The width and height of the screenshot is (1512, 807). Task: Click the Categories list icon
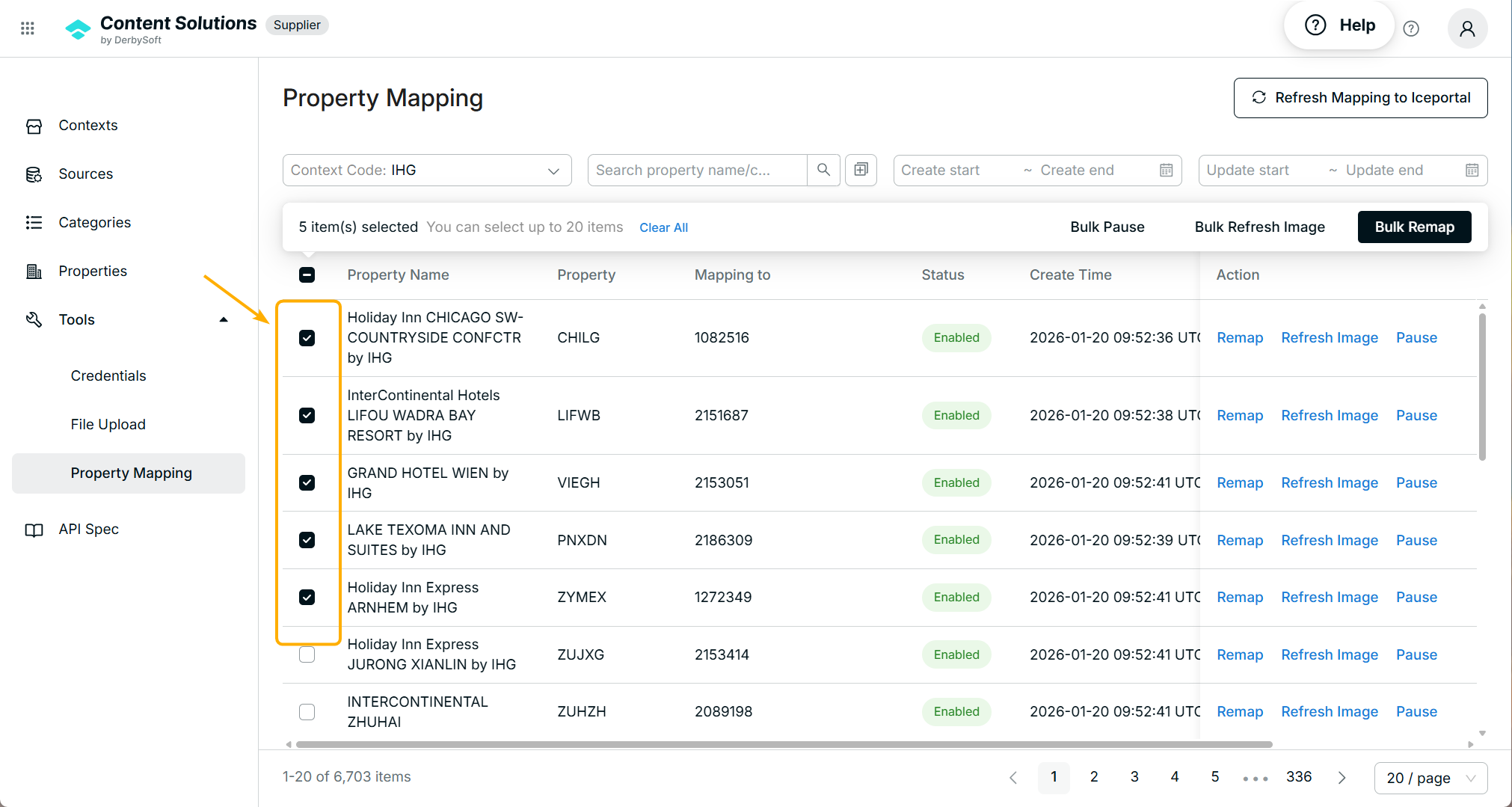34,223
